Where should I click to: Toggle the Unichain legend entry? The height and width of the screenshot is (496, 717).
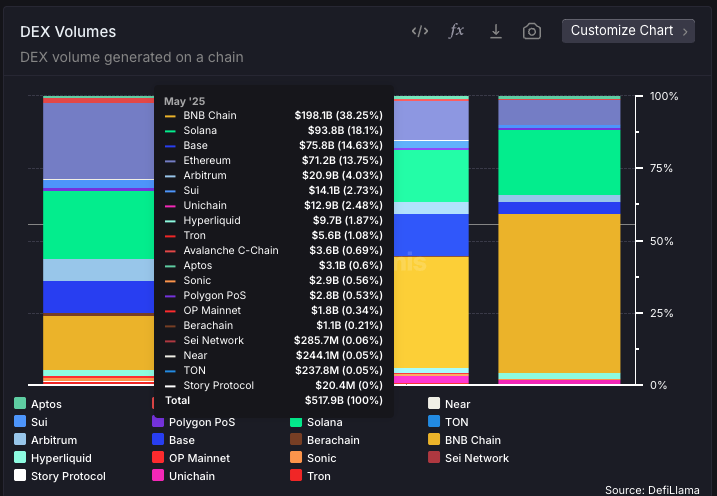pyautogui.click(x=183, y=476)
